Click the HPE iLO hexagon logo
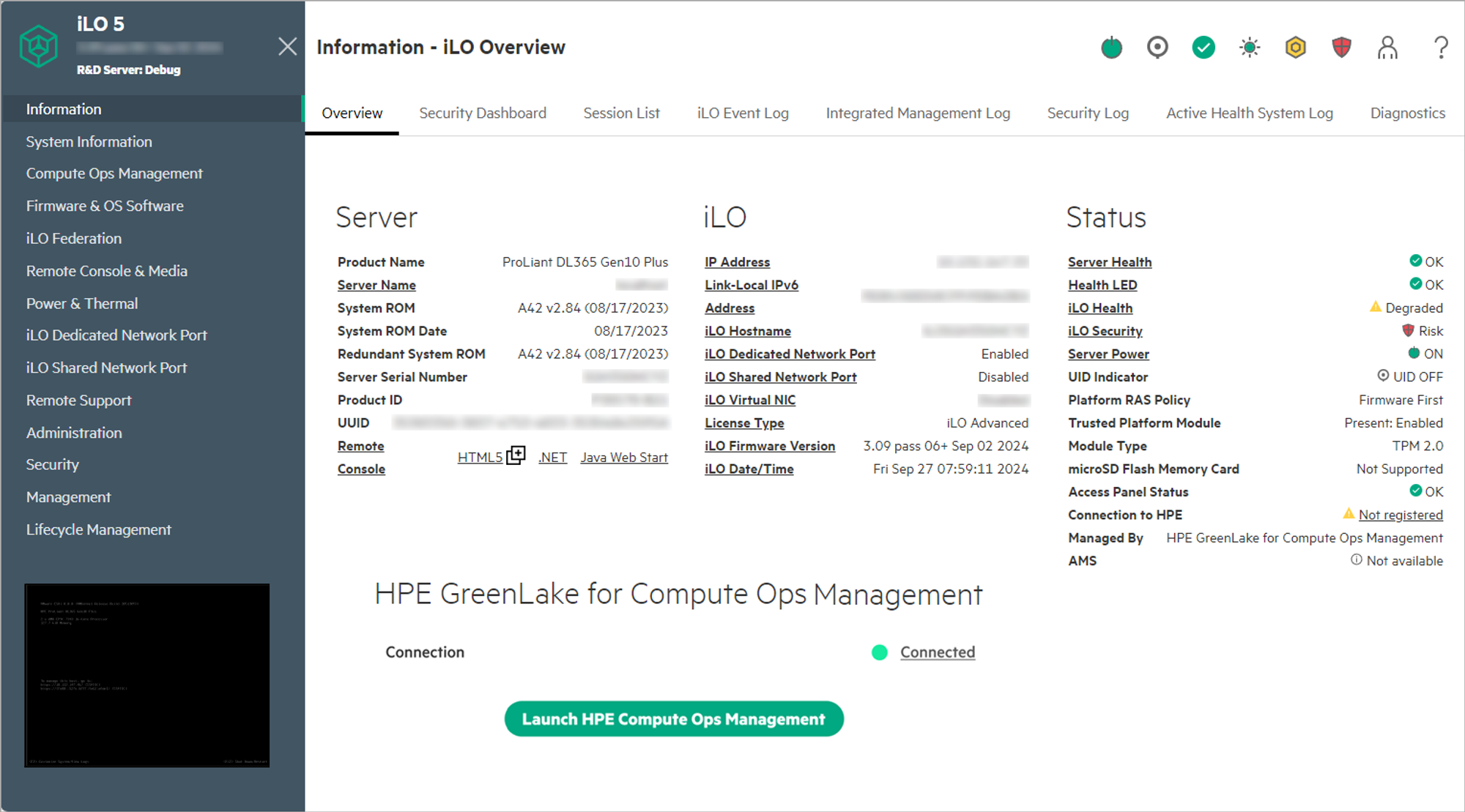The width and height of the screenshot is (1465, 812). click(x=38, y=46)
